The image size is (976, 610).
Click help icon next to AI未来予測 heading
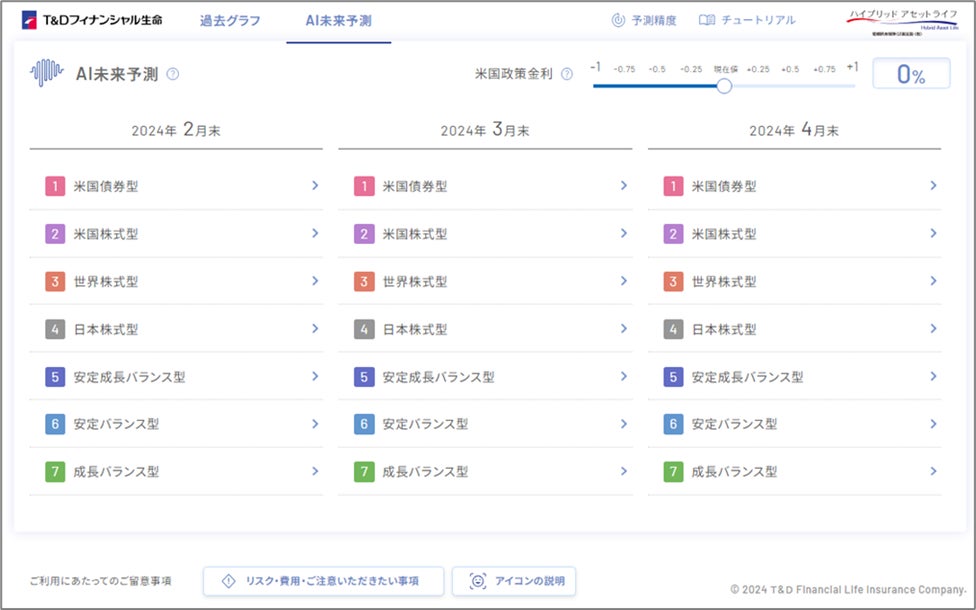(173, 74)
